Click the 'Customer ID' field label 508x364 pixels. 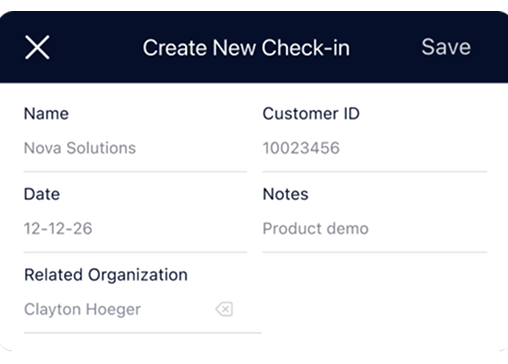[311, 114]
